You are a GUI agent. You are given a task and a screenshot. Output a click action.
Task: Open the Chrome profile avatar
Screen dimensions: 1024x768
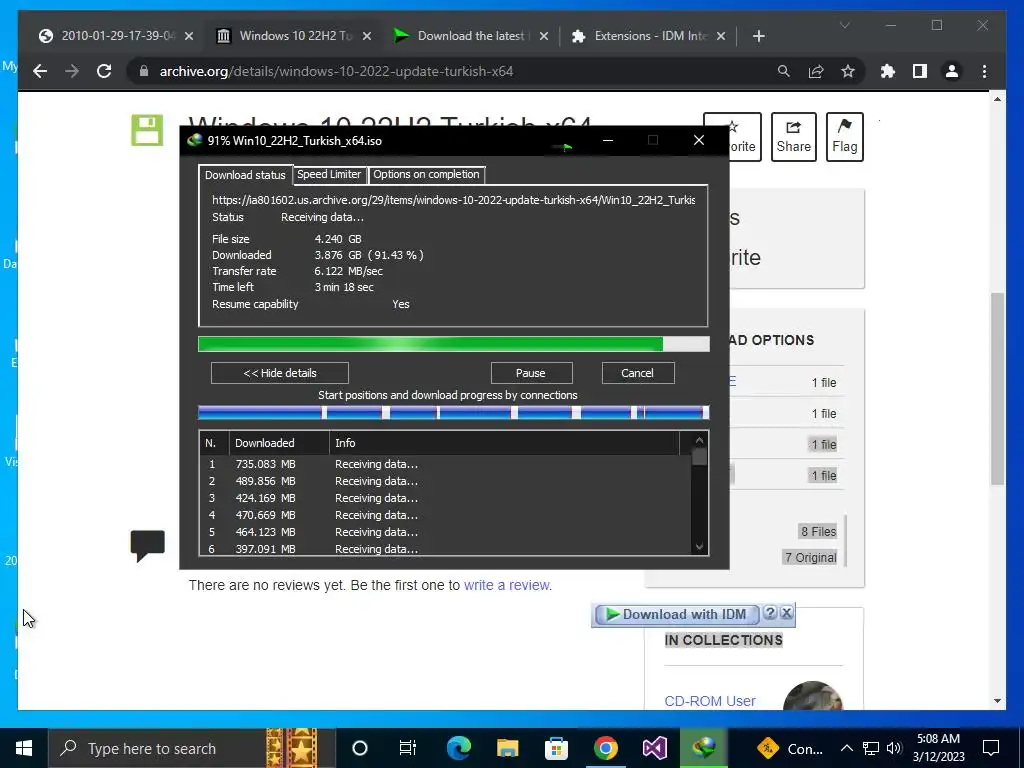click(x=952, y=71)
